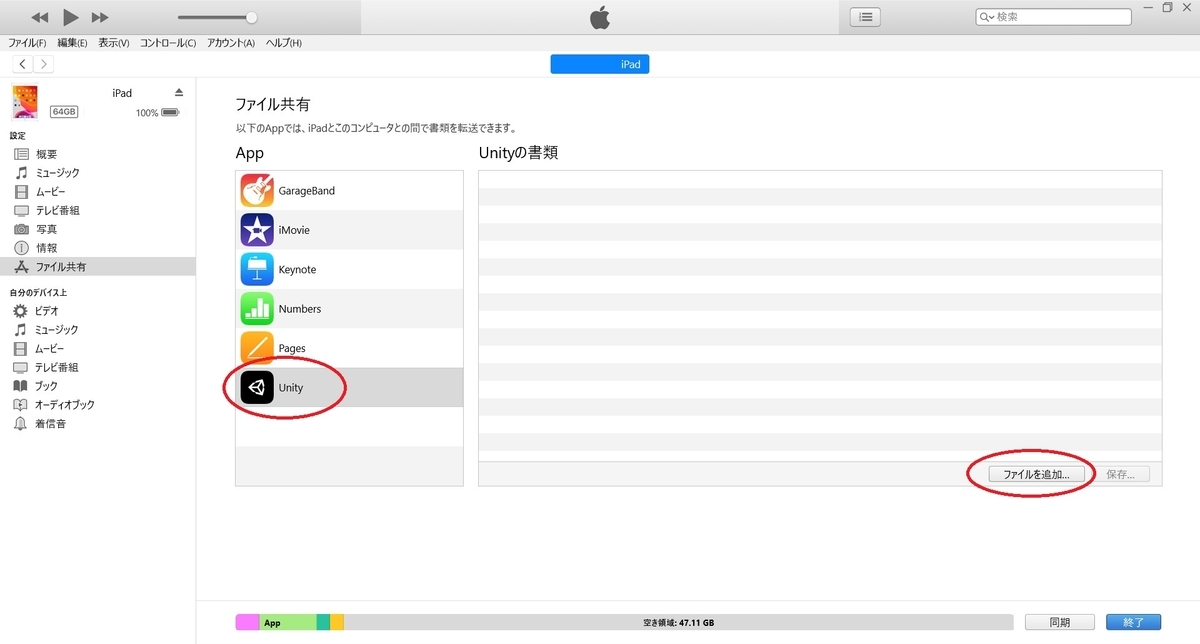Click the App segment of storage bar
This screenshot has width=1200, height=644.
[288, 622]
